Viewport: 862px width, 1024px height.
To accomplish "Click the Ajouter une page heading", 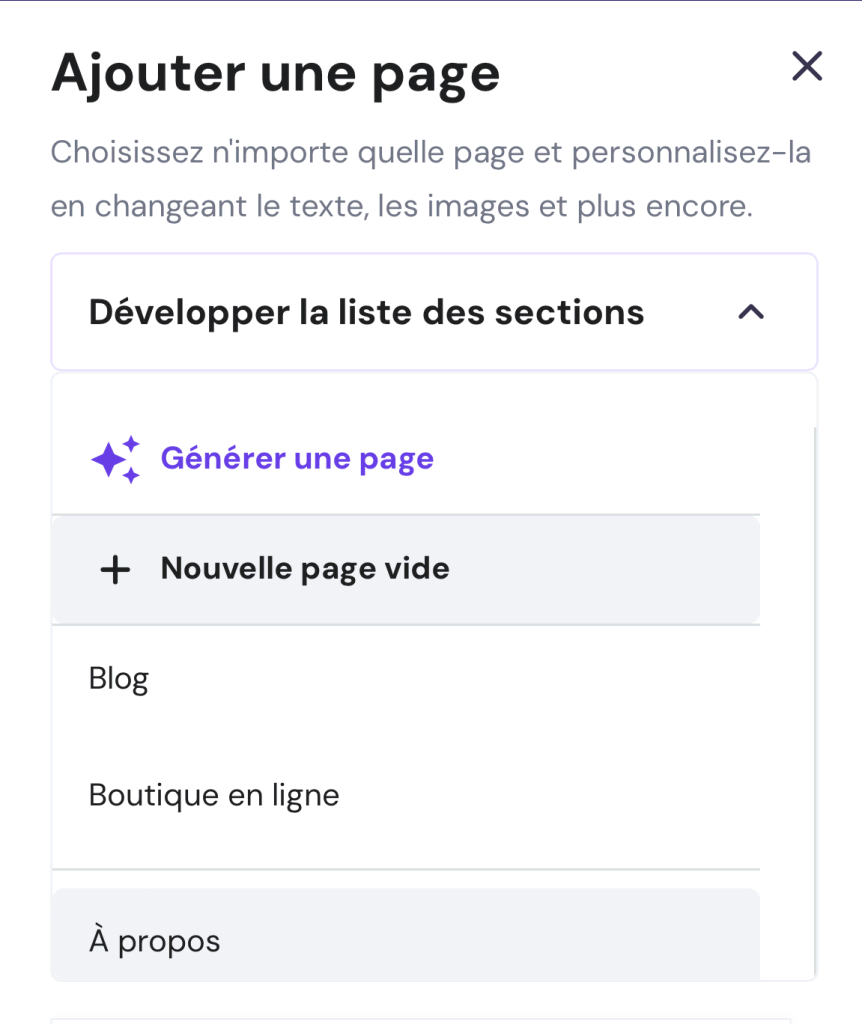I will [275, 73].
